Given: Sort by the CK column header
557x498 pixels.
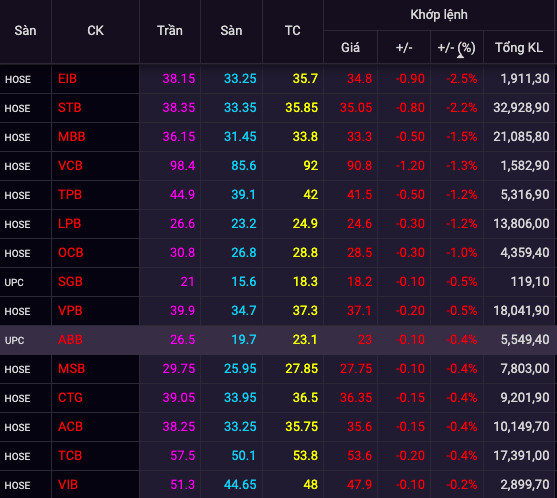Looking at the screenshot, I should [x=95, y=31].
